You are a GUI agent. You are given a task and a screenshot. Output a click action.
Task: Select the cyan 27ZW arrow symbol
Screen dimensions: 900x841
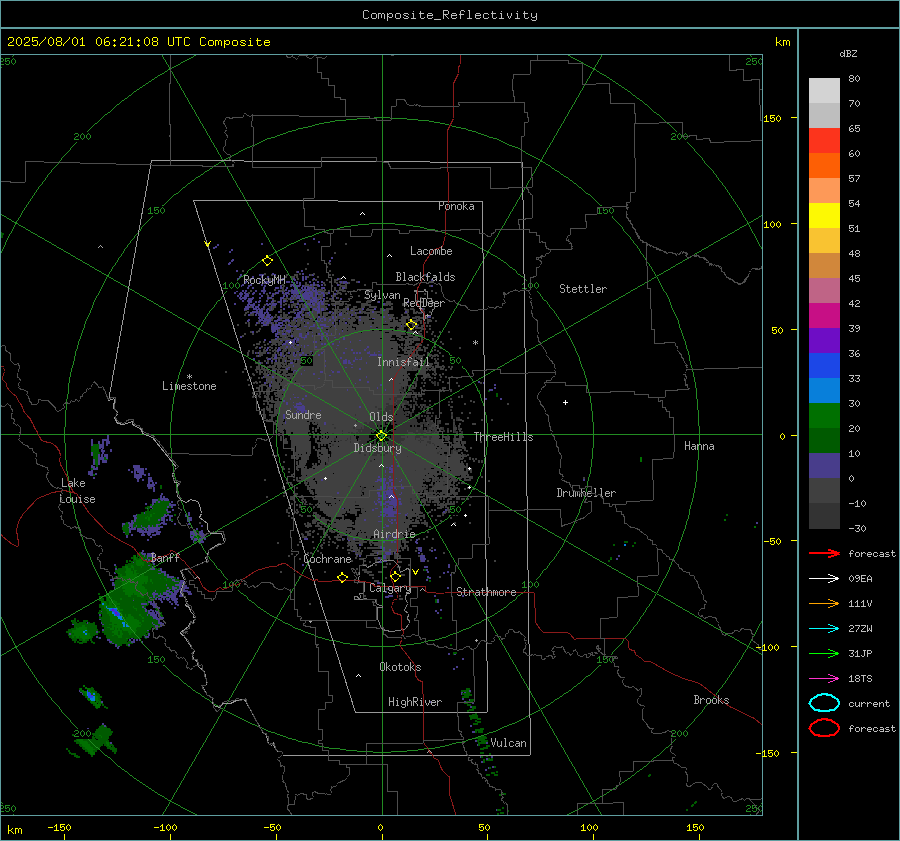[x=824, y=629]
